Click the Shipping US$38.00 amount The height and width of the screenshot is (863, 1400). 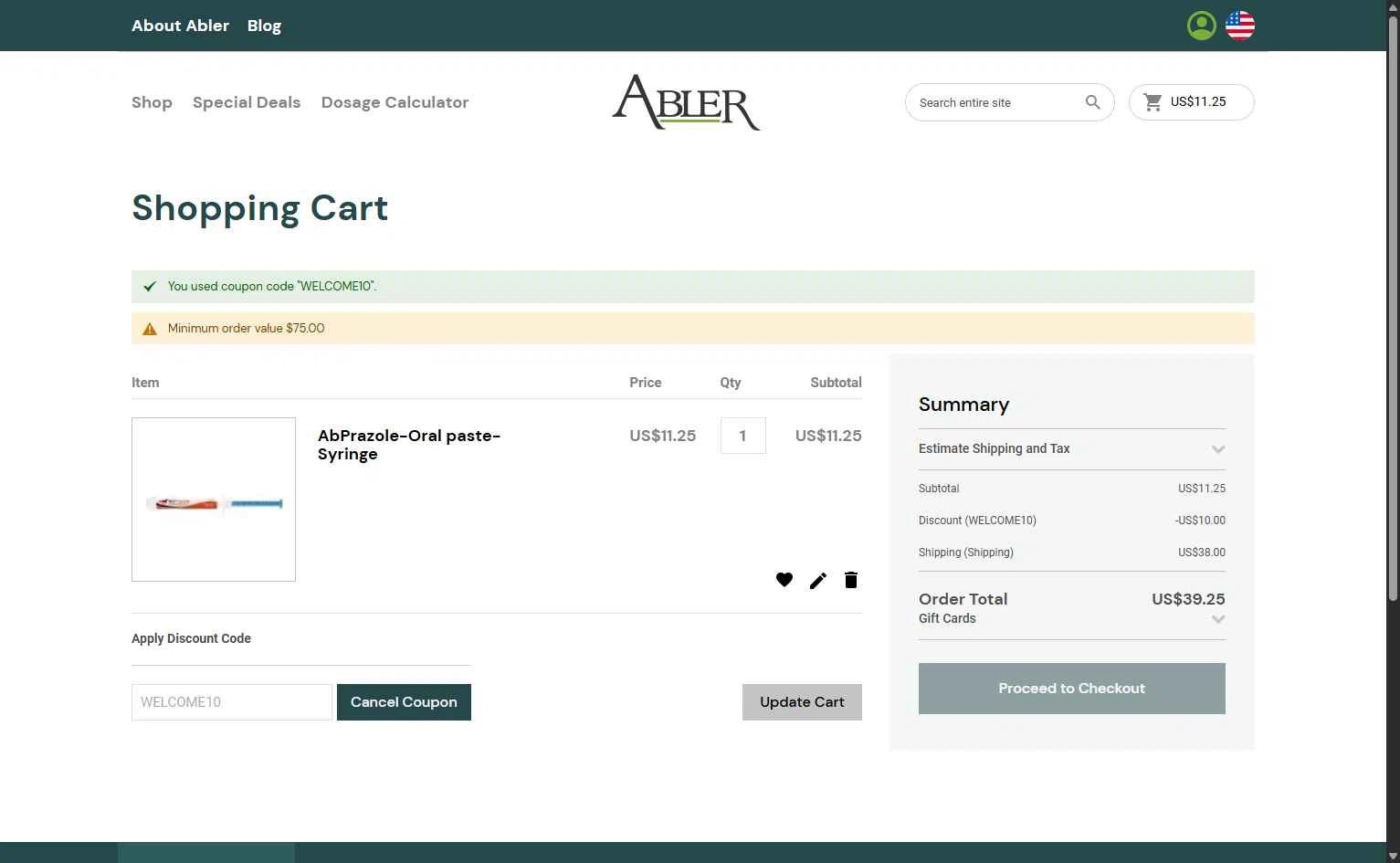[x=1202, y=553]
